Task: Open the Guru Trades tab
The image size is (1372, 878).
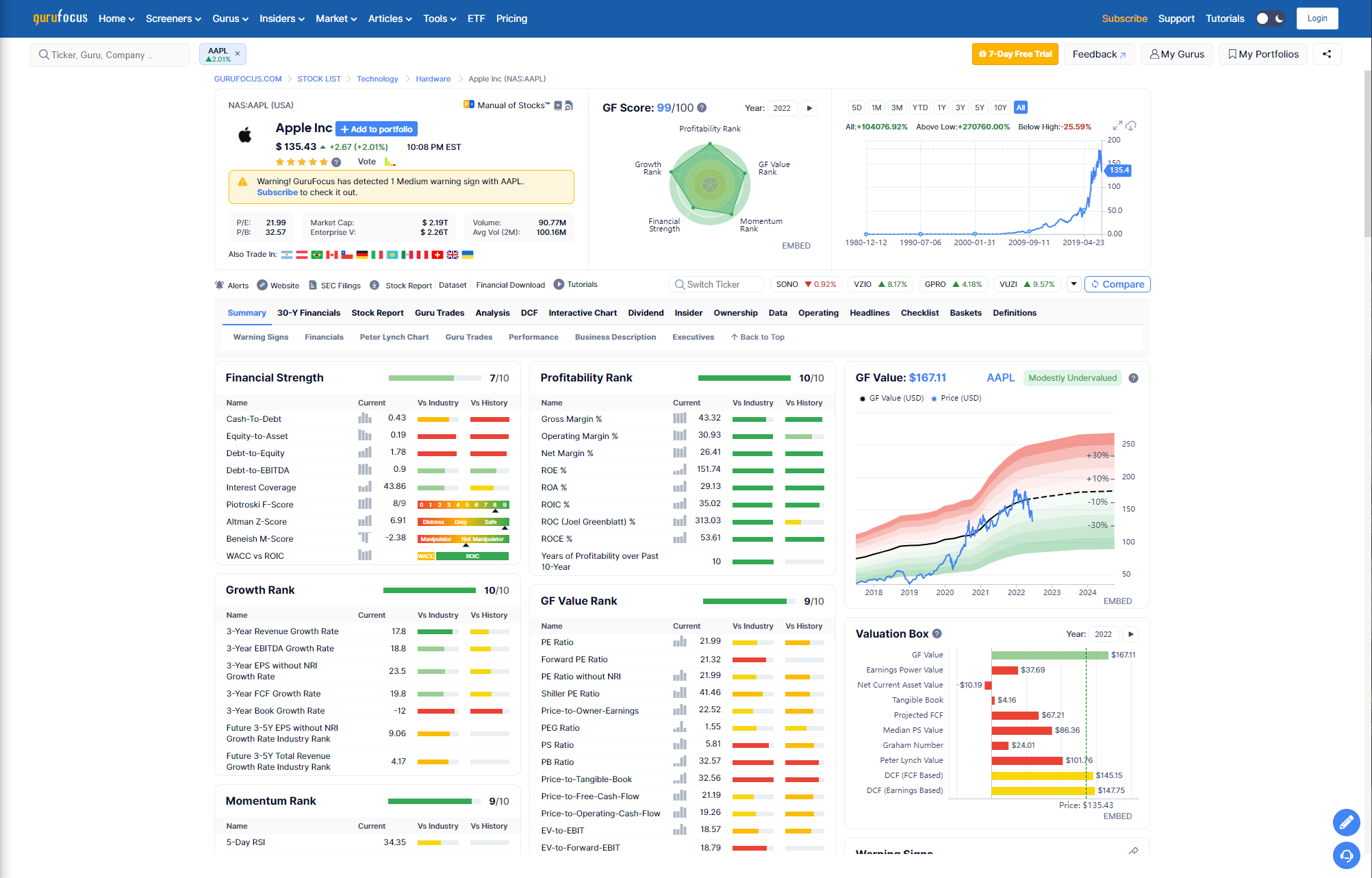Action: [439, 313]
